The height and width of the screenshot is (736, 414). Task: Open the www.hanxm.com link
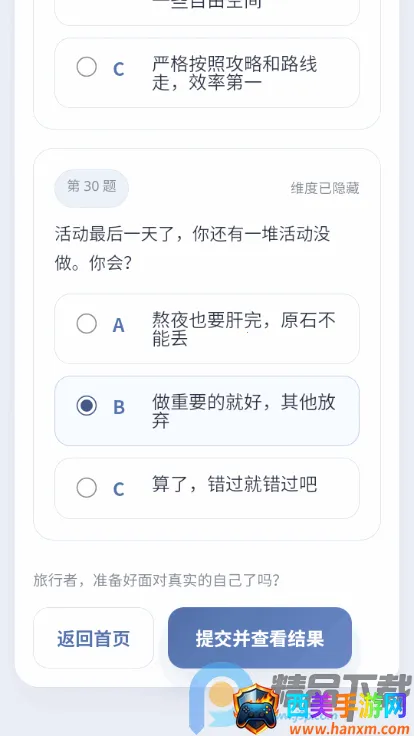[350, 728]
